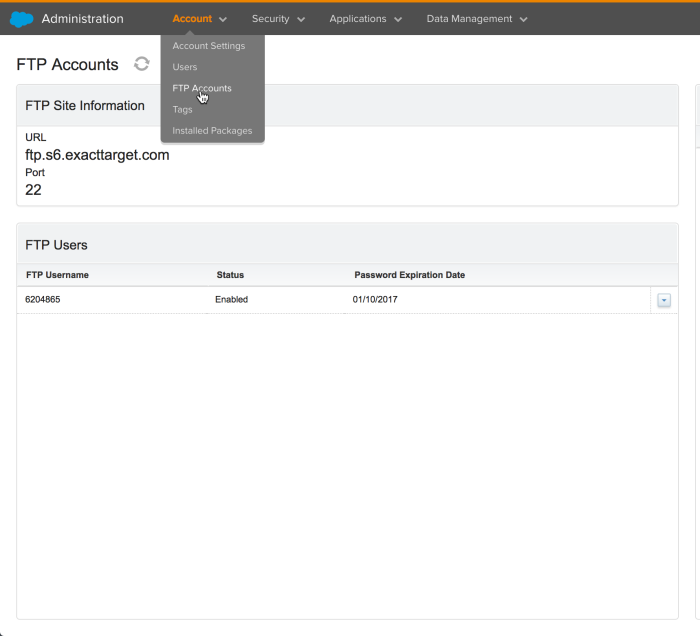700x636 pixels.
Task: Click the 01/10/2017 expiration date cell
Action: coord(375,300)
